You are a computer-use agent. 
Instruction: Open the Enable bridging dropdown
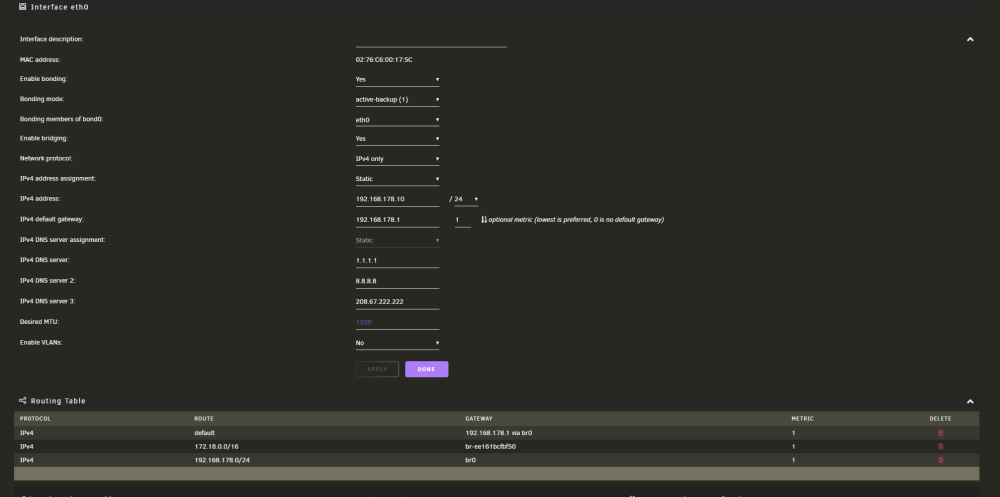coord(397,138)
